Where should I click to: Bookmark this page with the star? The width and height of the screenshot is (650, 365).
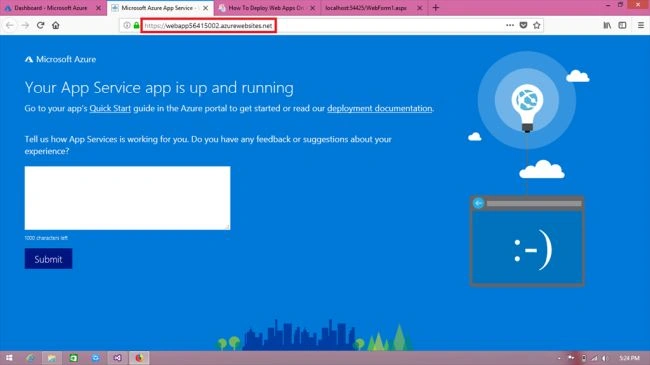tap(537, 25)
